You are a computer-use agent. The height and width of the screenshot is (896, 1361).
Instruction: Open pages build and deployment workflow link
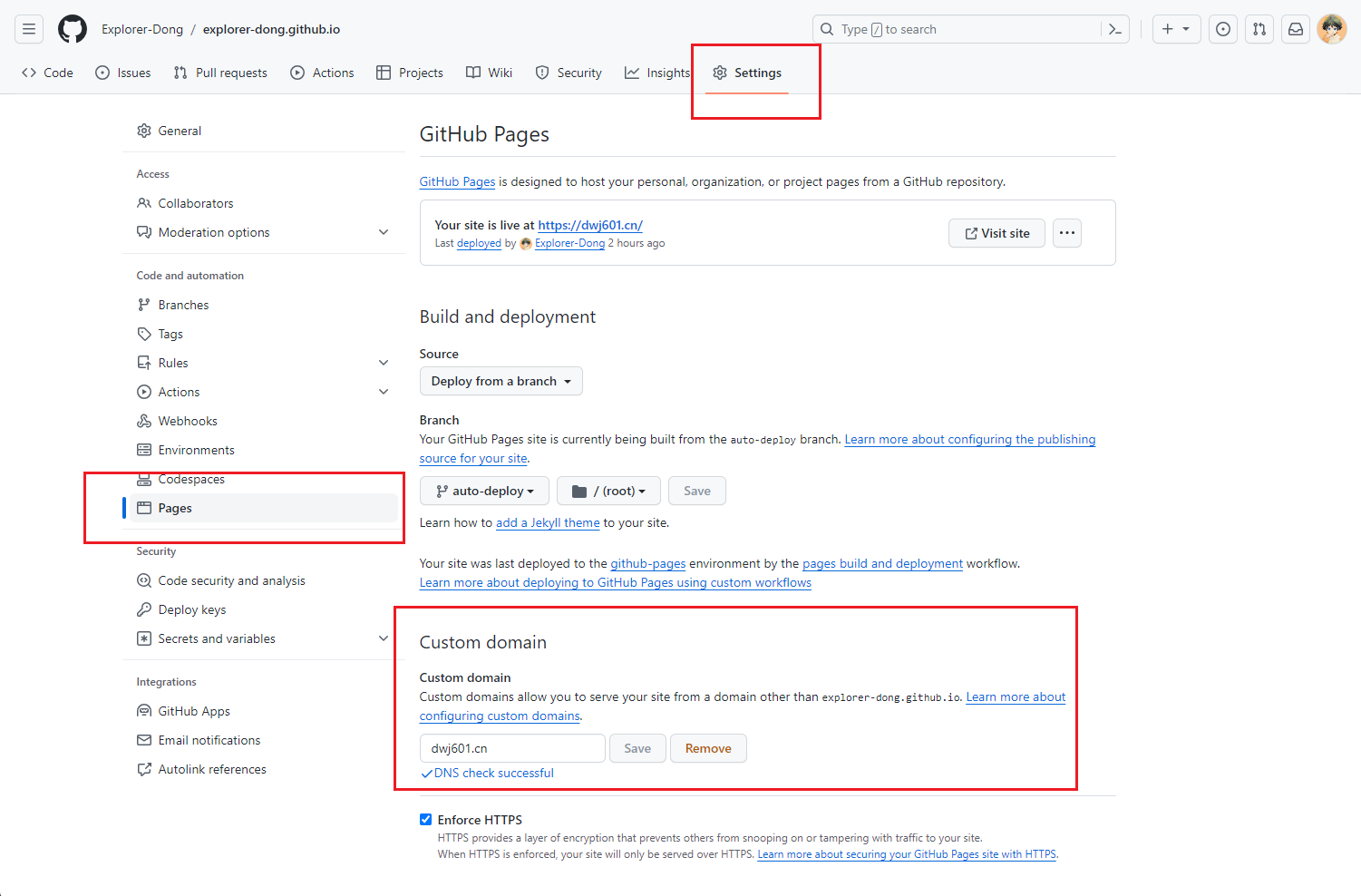click(x=882, y=563)
